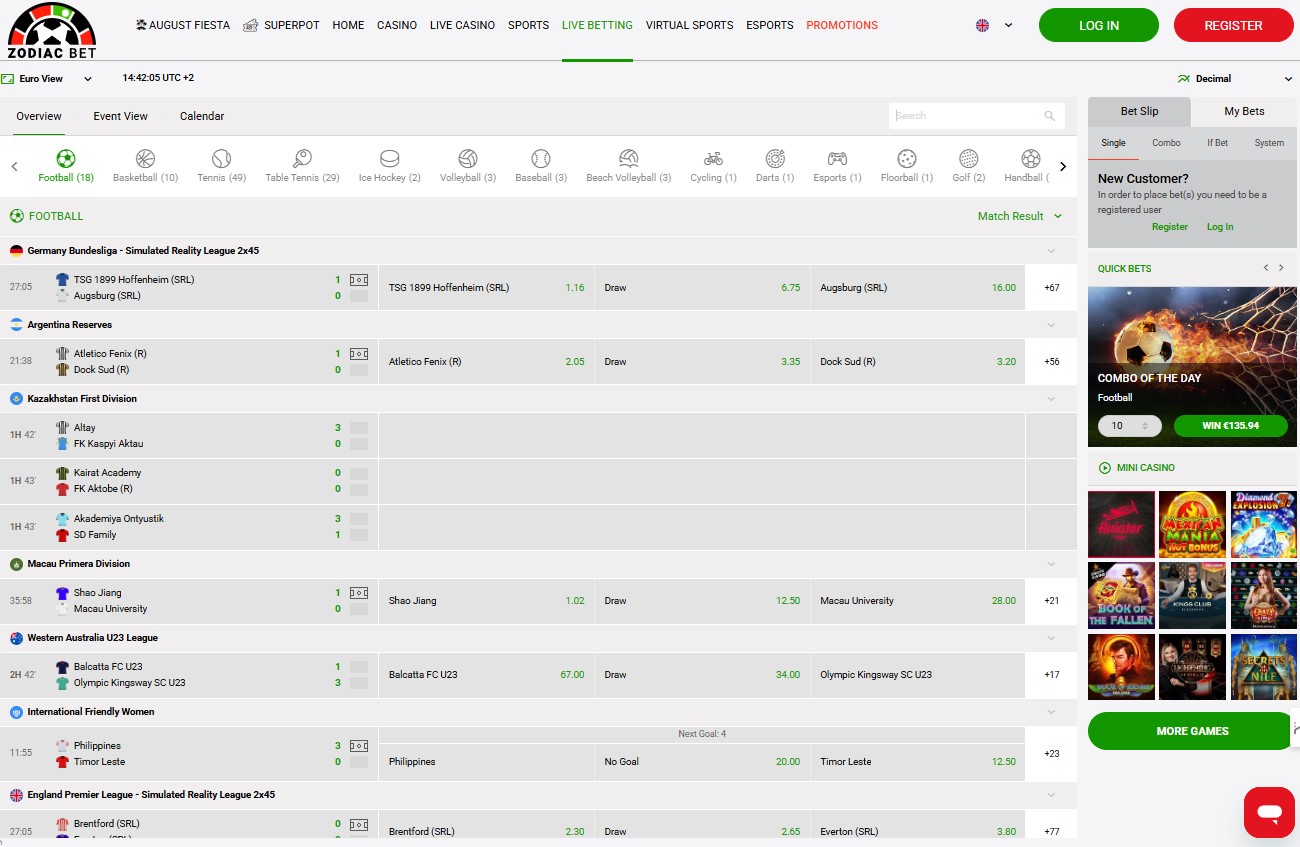Open the language flag dropdown
This screenshot has width=1300, height=847.
(993, 25)
